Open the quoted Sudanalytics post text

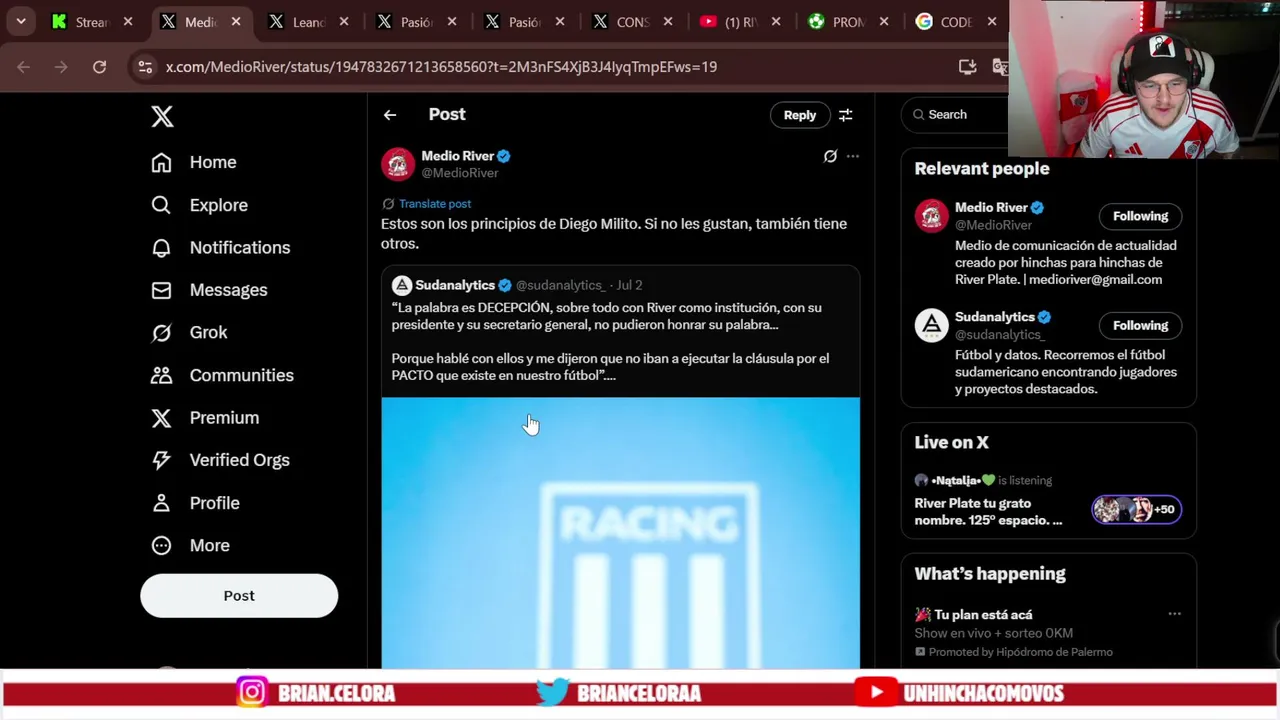click(x=610, y=341)
